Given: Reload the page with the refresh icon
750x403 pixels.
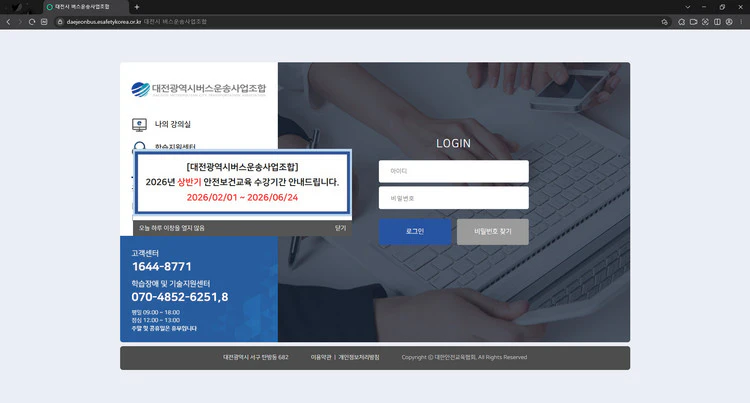Looking at the screenshot, I should tap(32, 21).
